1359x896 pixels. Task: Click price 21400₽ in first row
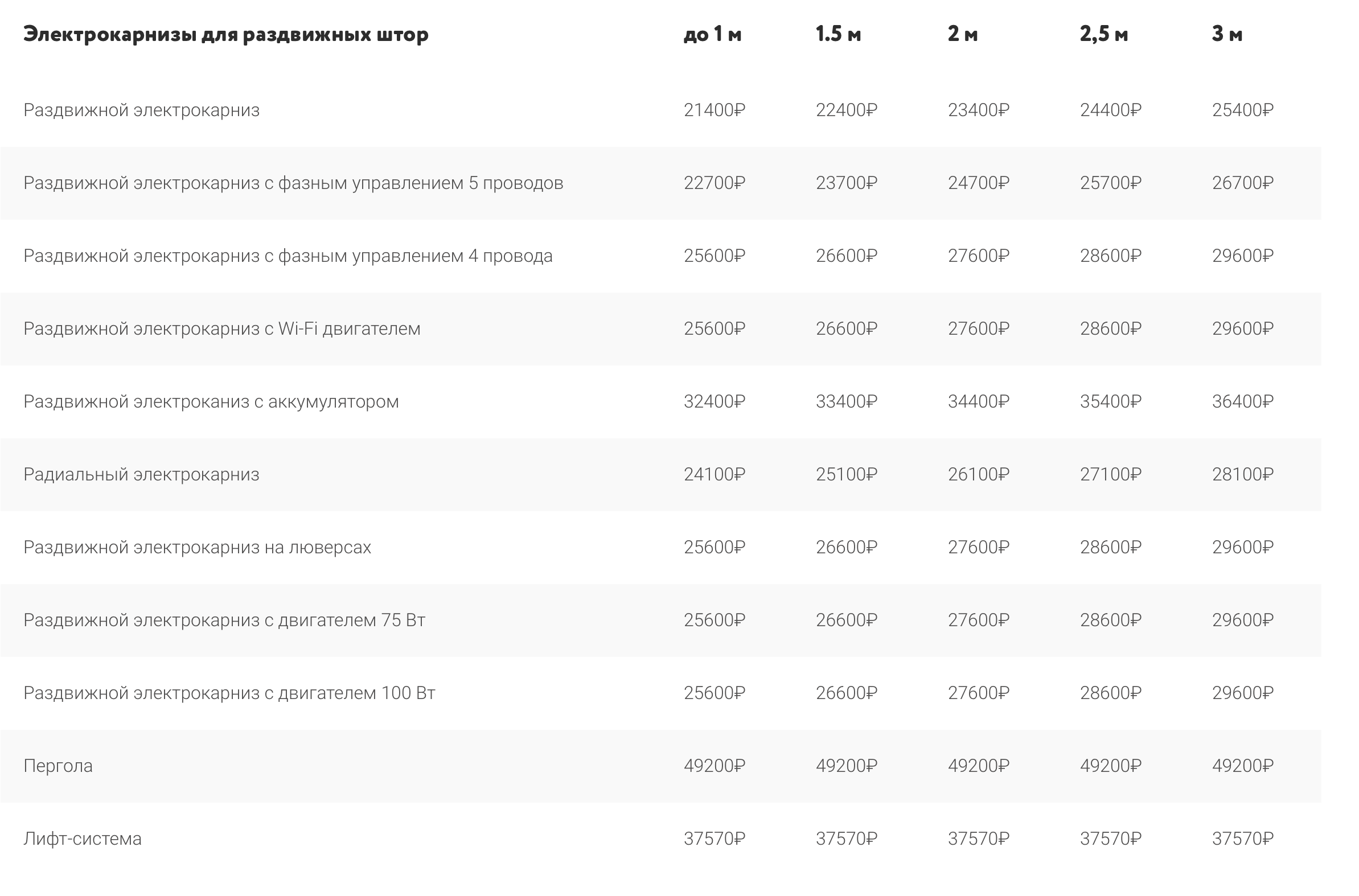coord(715,110)
